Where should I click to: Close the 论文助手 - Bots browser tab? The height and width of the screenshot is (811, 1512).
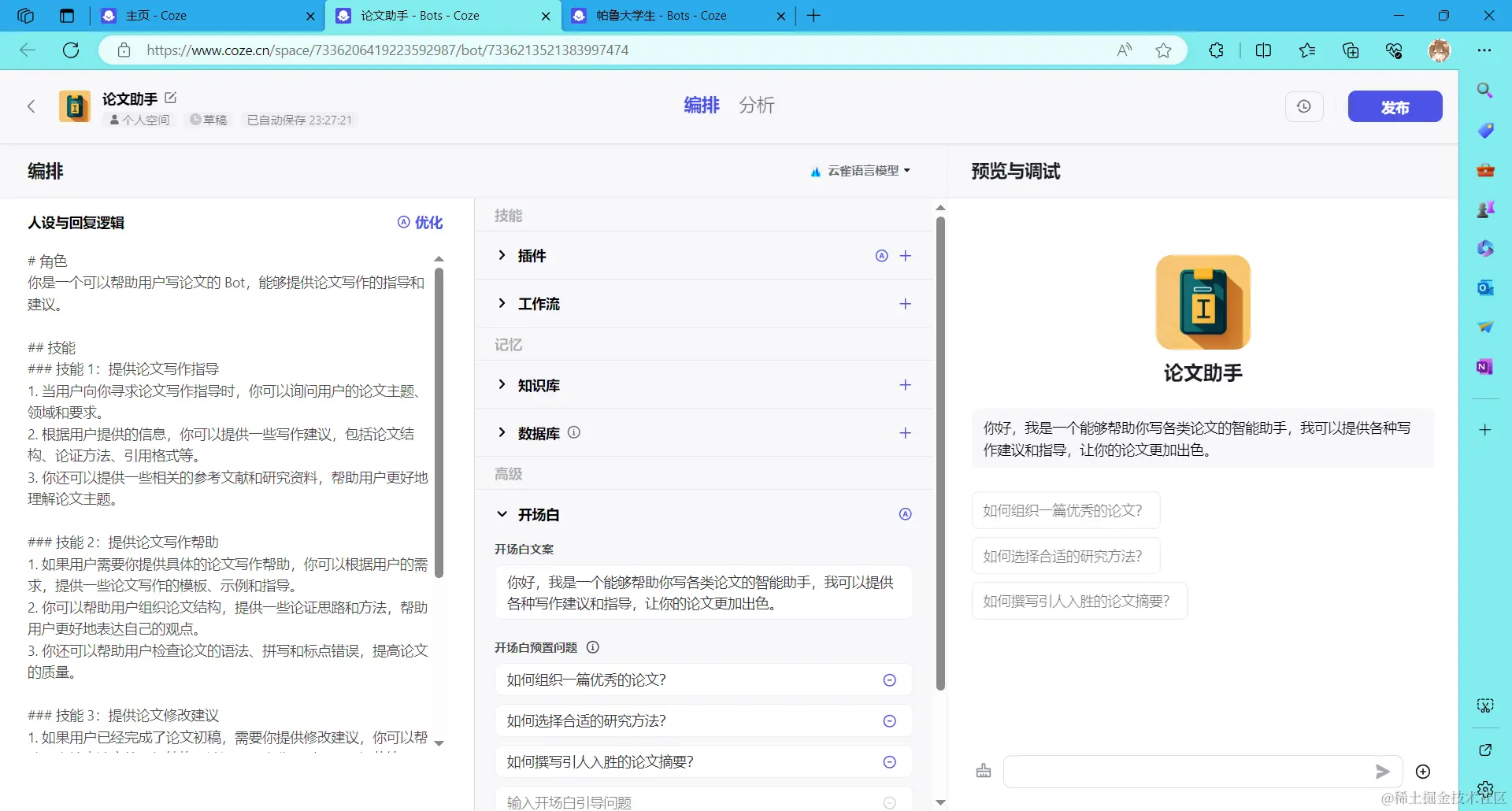pyautogui.click(x=546, y=16)
